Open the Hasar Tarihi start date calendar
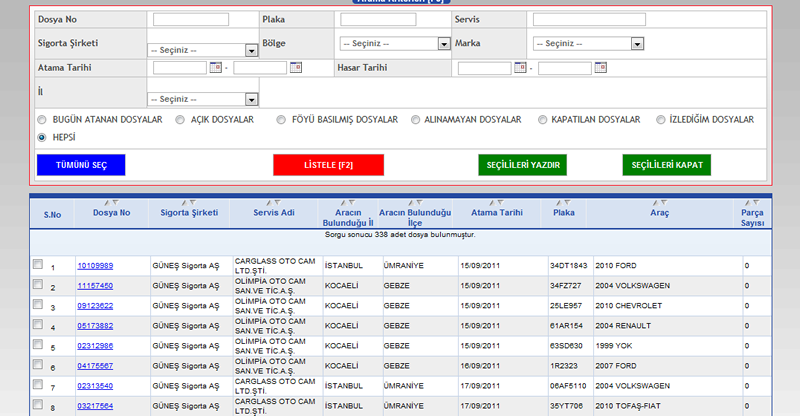 pyautogui.click(x=520, y=68)
